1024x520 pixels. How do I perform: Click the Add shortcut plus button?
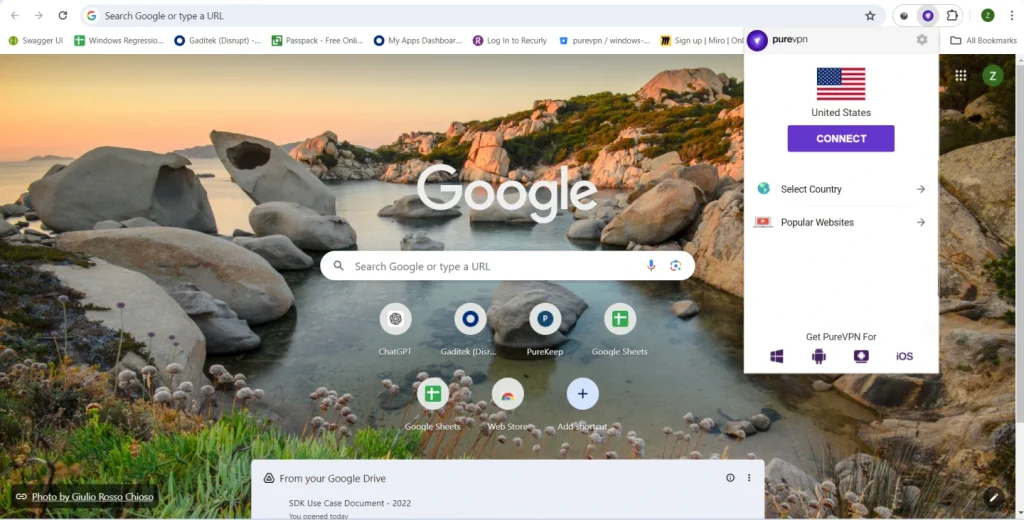[x=583, y=394]
